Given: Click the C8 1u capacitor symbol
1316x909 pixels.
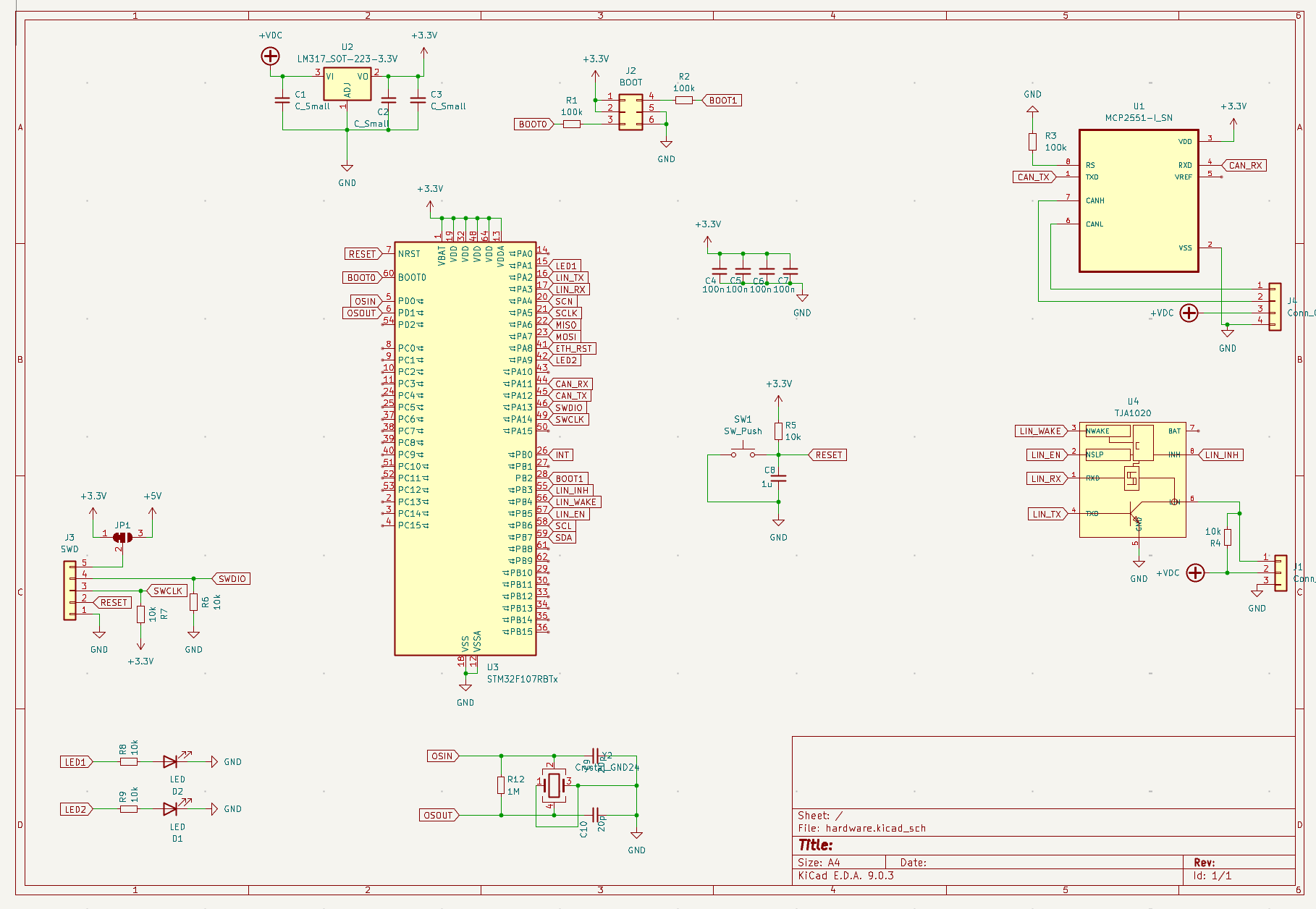Looking at the screenshot, I should click(x=778, y=478).
